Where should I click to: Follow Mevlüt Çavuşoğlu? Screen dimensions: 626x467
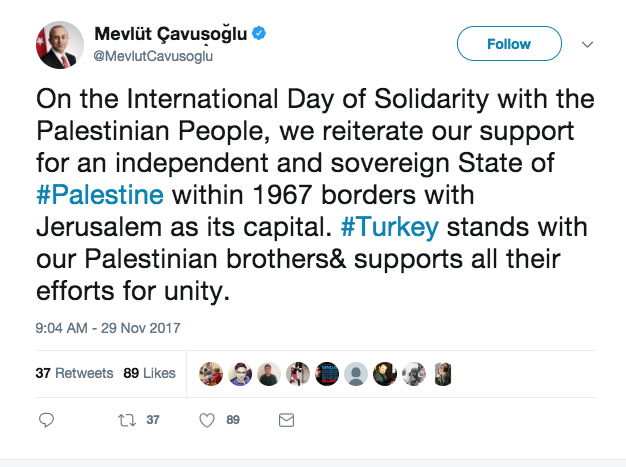pos(508,44)
